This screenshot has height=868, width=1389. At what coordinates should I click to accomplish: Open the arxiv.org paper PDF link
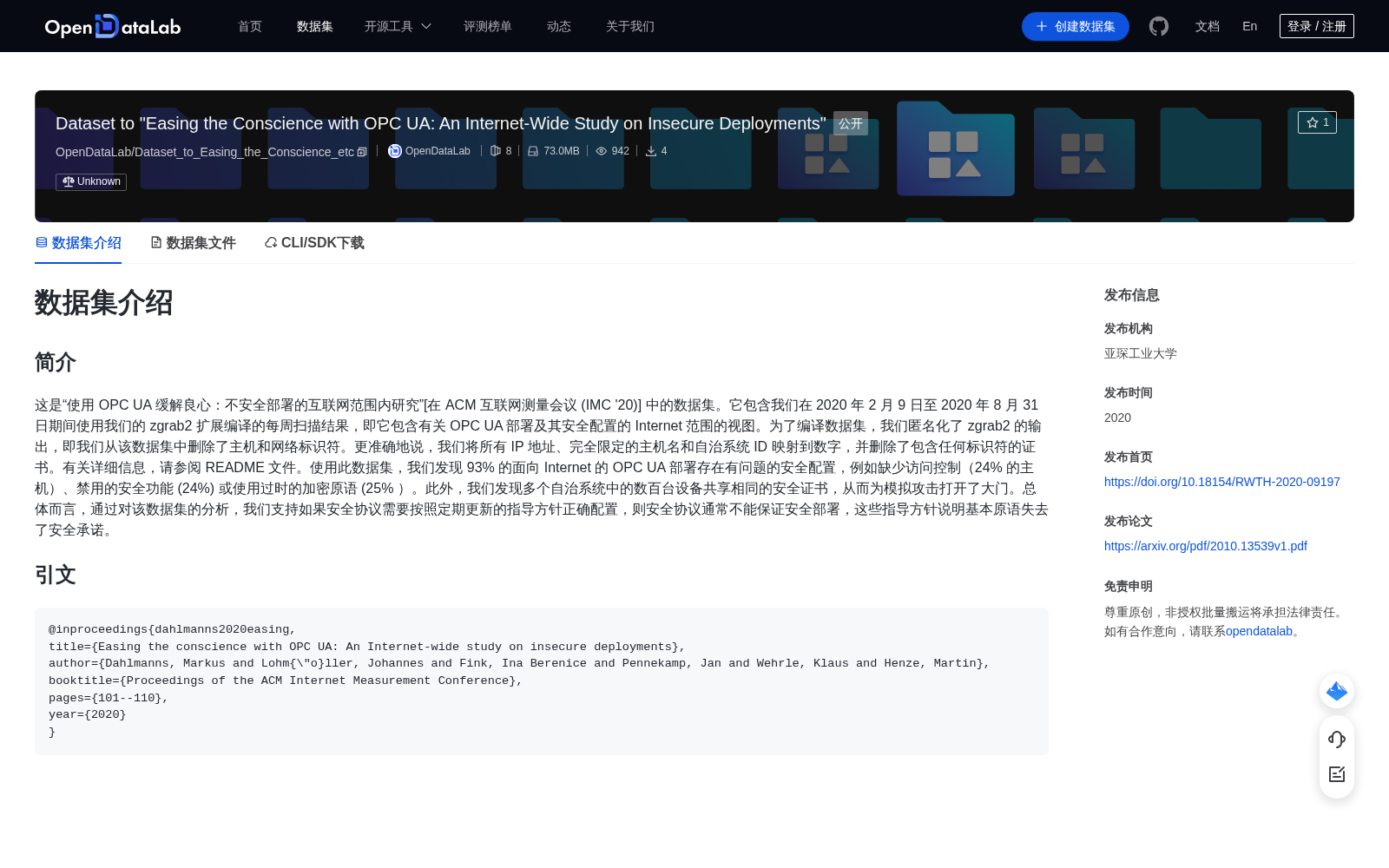pyautogui.click(x=1206, y=546)
